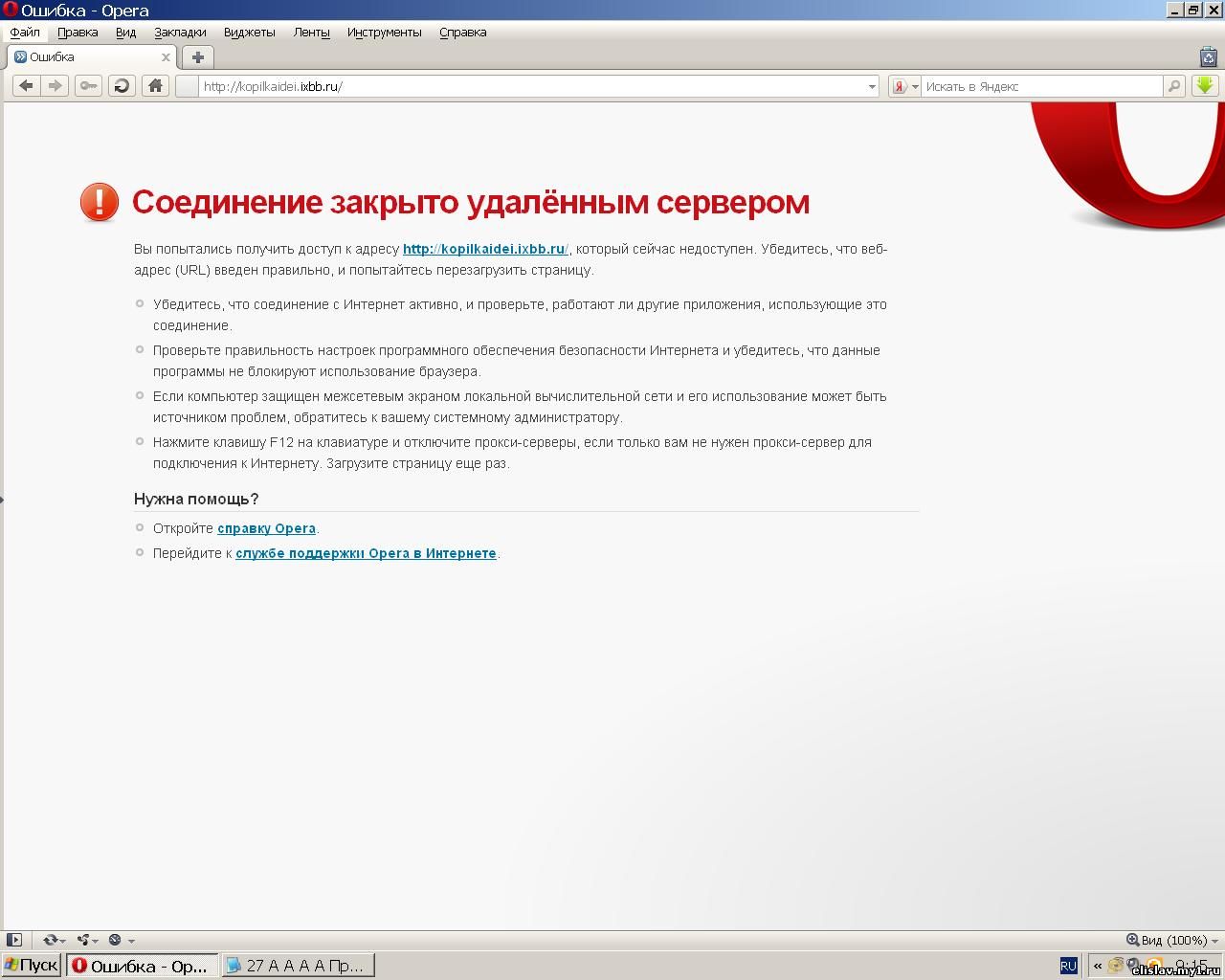Click the Нужна помощь? heading
The width and height of the screenshot is (1225, 980).
pos(196,499)
